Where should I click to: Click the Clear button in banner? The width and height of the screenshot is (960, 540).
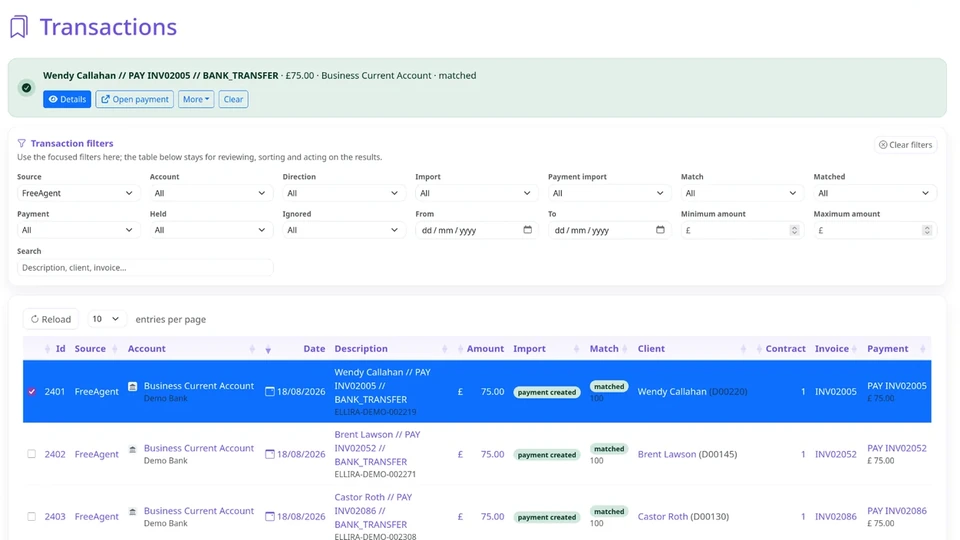point(233,99)
